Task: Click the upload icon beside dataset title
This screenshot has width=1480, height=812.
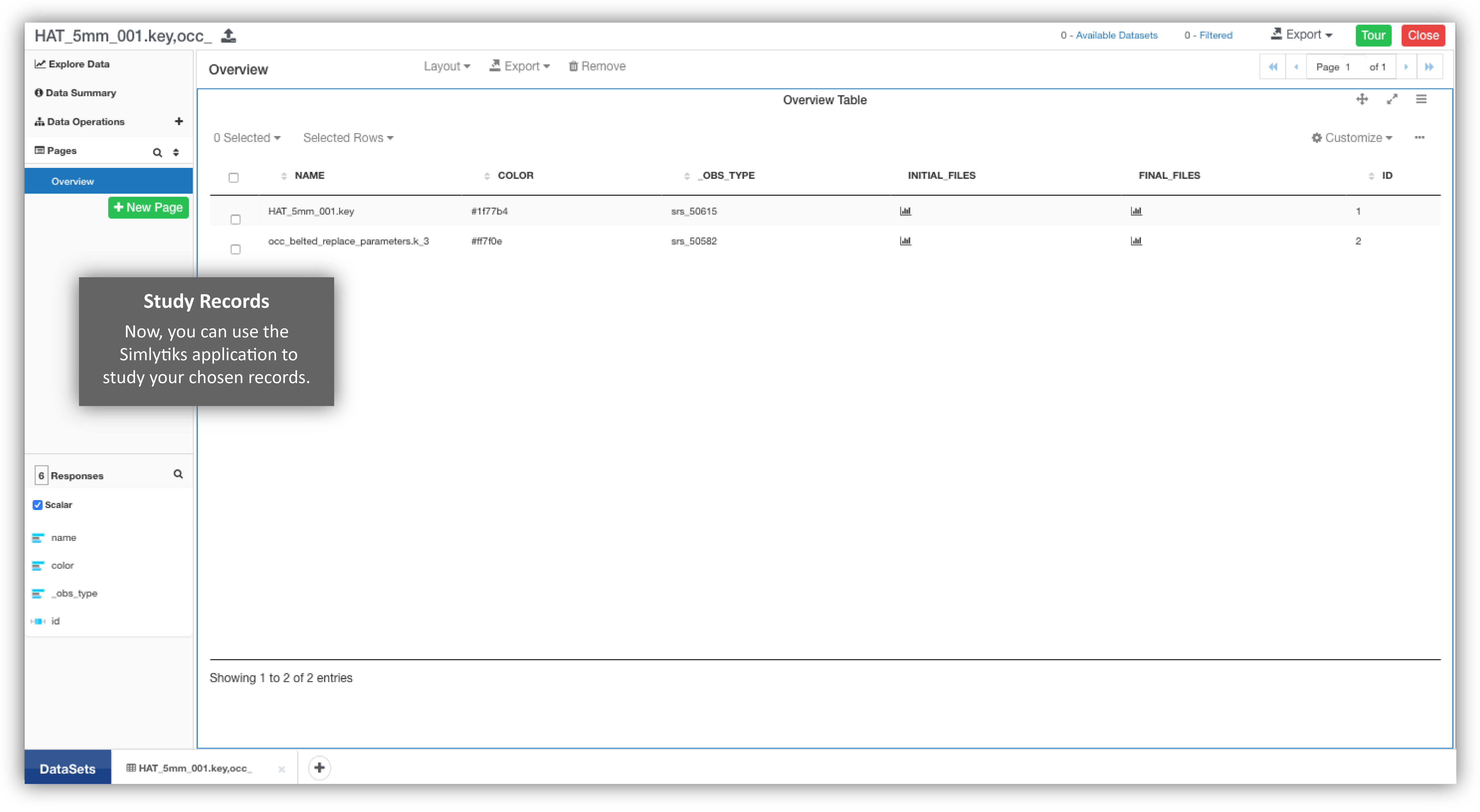Action: (x=229, y=36)
